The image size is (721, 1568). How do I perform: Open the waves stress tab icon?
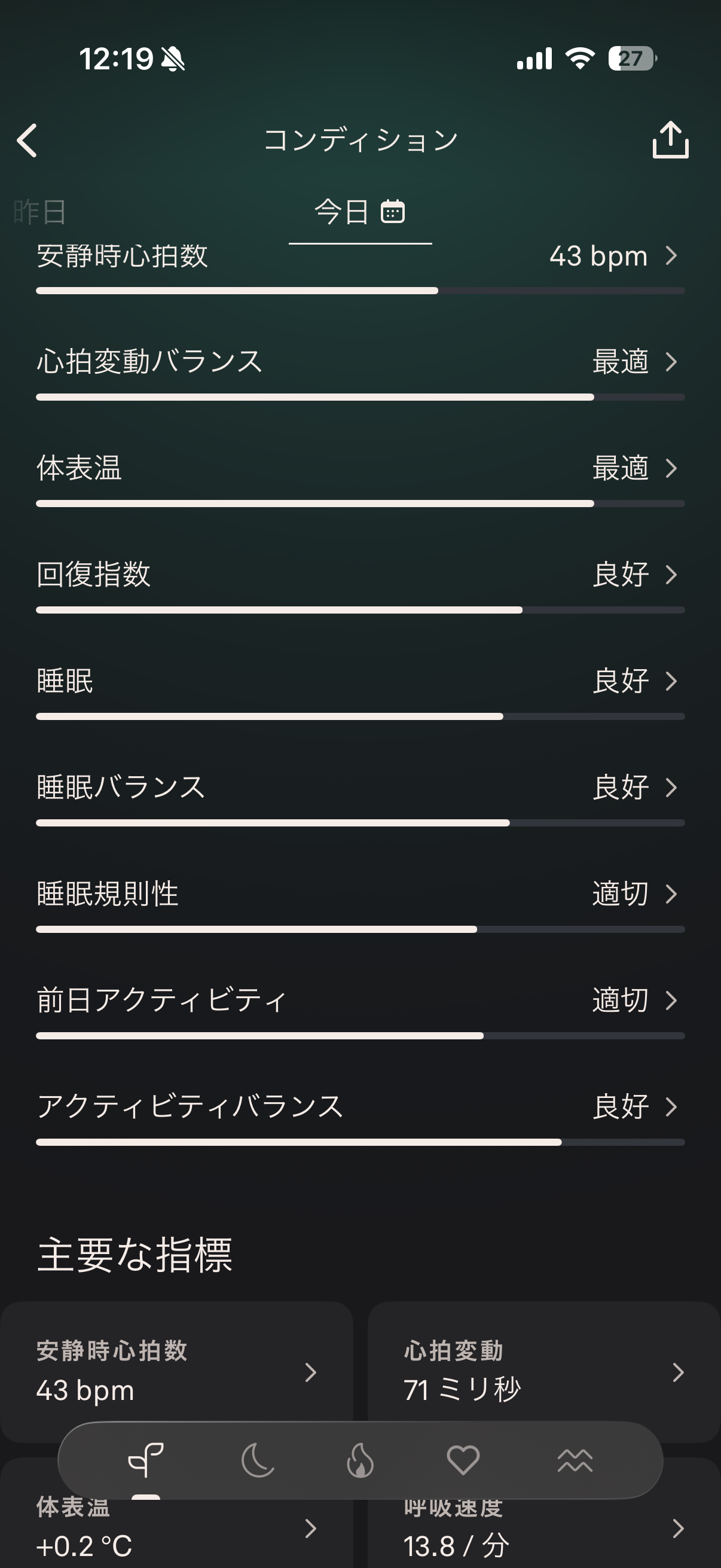[575, 1460]
